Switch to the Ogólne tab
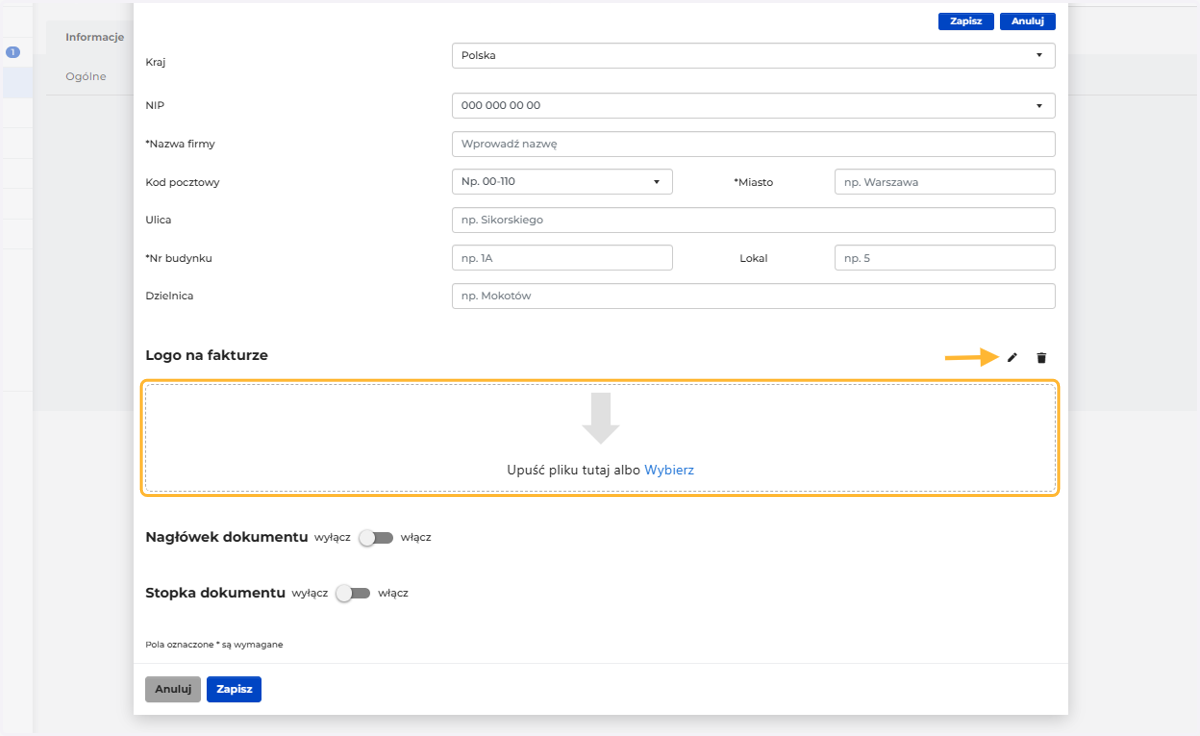1200x736 pixels. 86,76
